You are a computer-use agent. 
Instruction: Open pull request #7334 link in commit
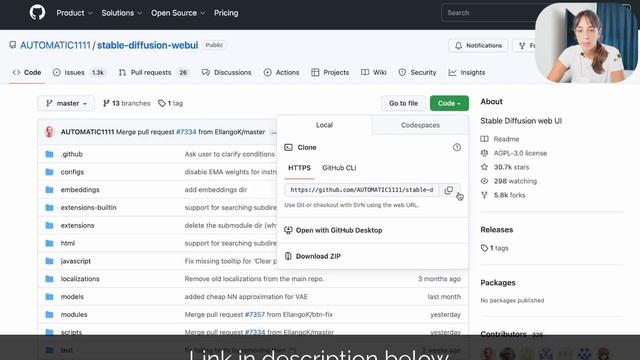tap(186, 132)
